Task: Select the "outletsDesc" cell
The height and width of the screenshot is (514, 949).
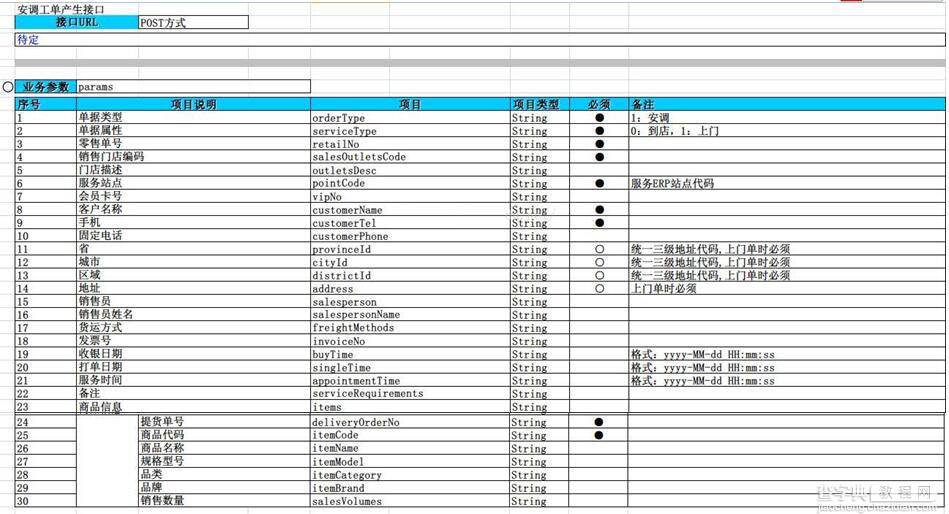Action: pyautogui.click(x=410, y=170)
